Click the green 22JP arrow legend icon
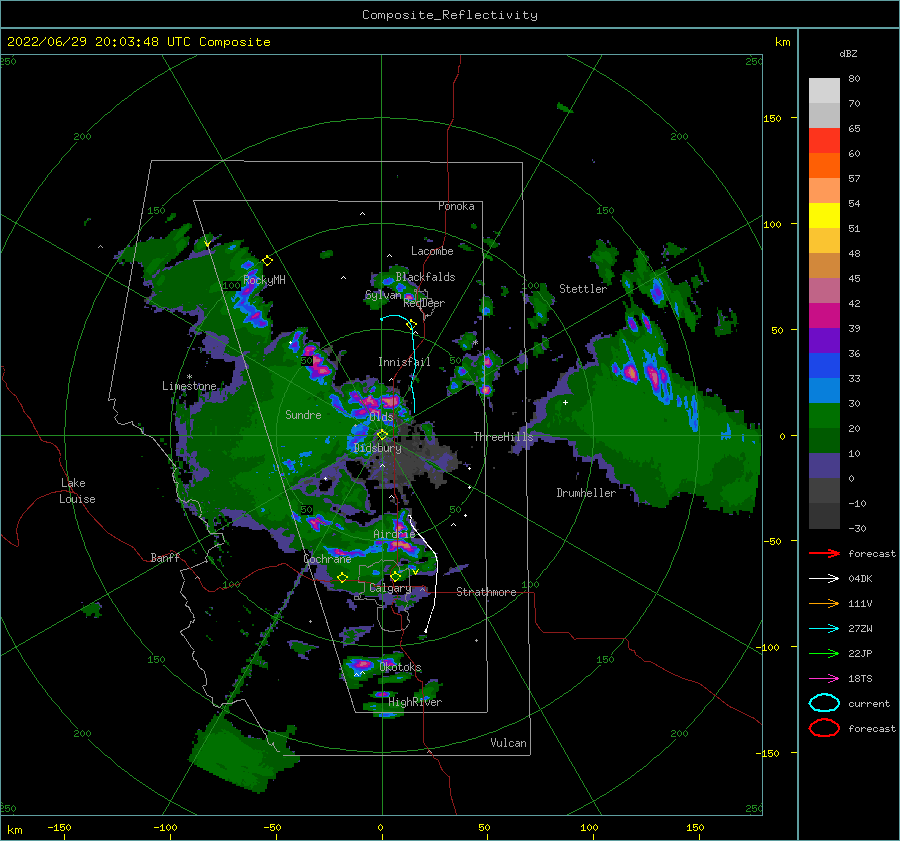 tap(824, 653)
